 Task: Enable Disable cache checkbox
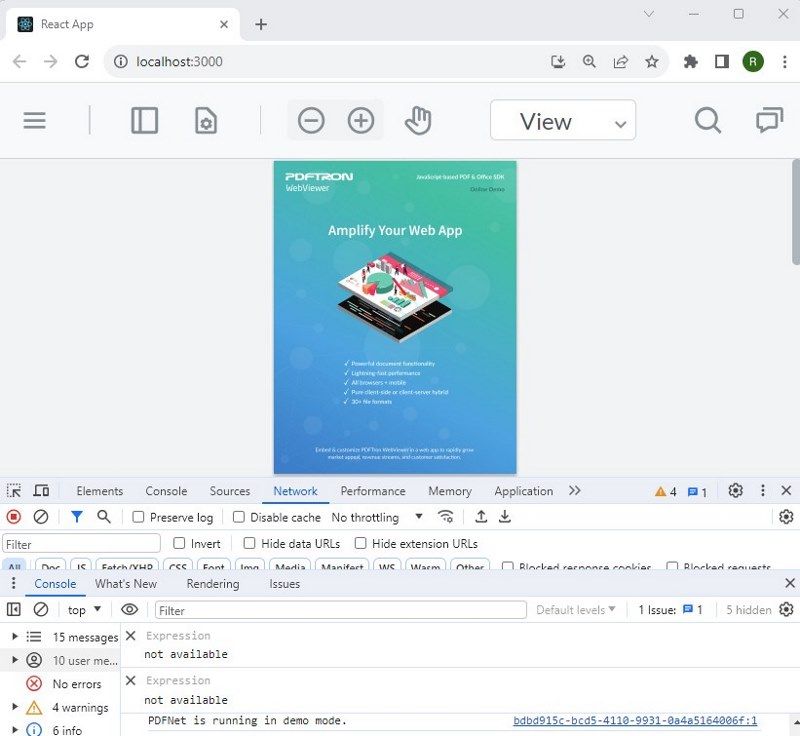point(238,517)
